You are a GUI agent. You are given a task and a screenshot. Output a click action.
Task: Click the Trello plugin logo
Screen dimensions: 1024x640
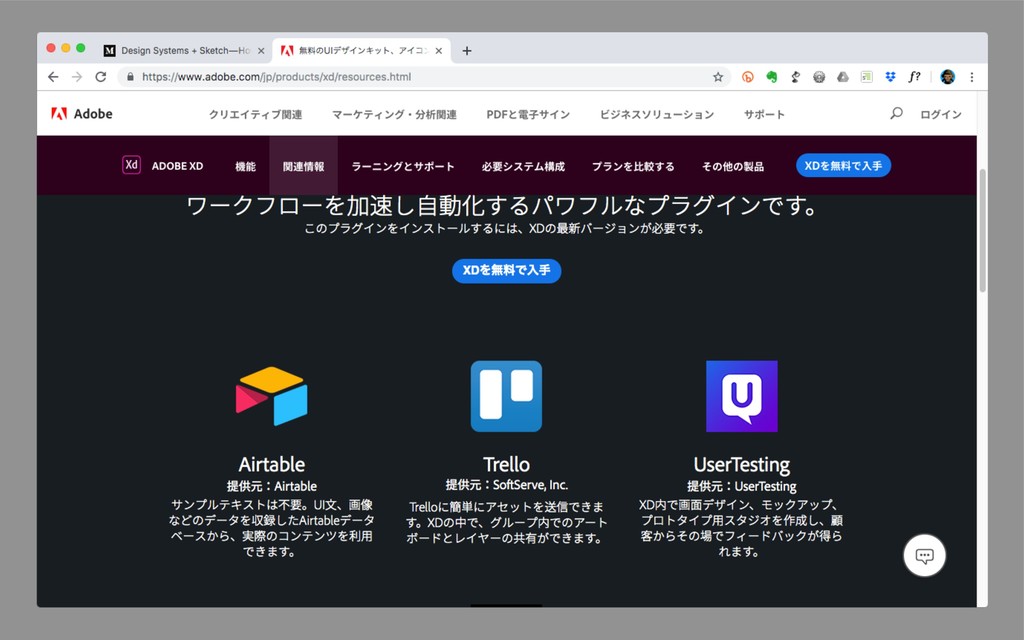[506, 396]
